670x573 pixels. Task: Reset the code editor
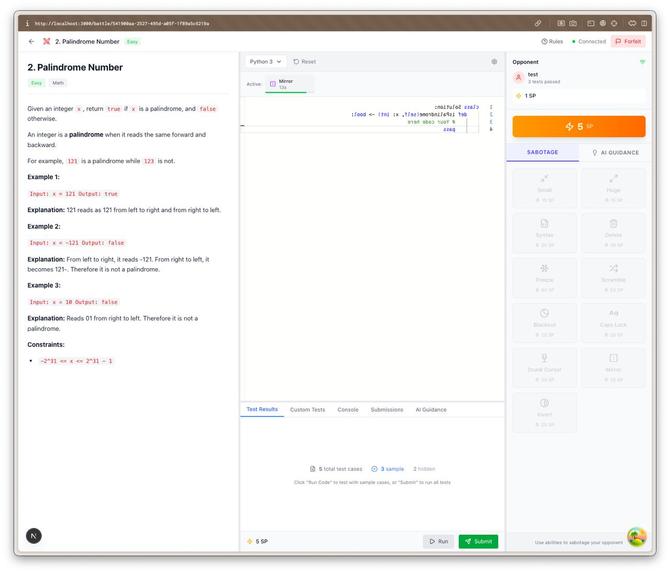point(305,62)
